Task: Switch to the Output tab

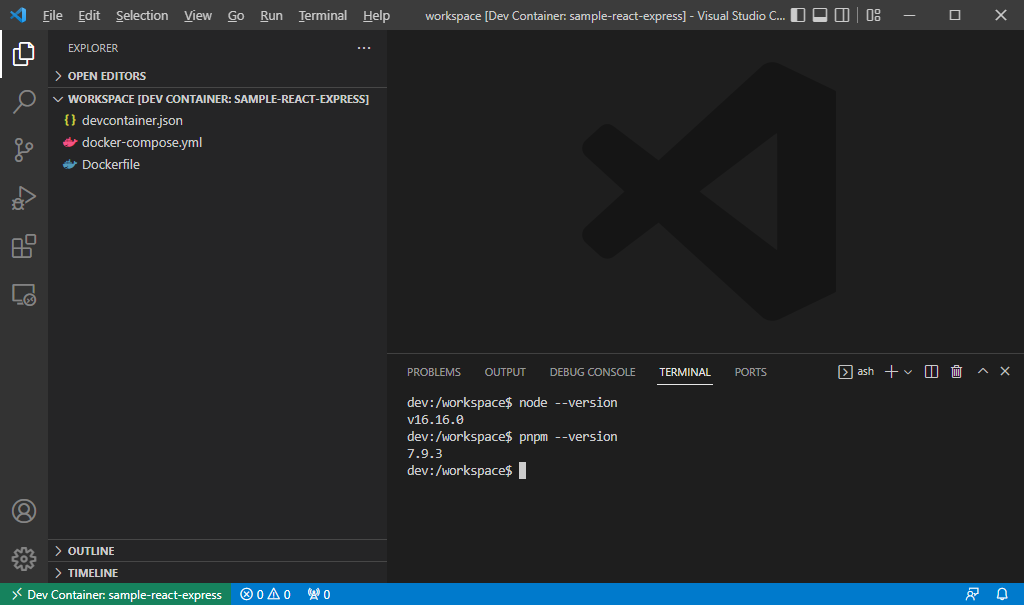Action: [x=505, y=372]
